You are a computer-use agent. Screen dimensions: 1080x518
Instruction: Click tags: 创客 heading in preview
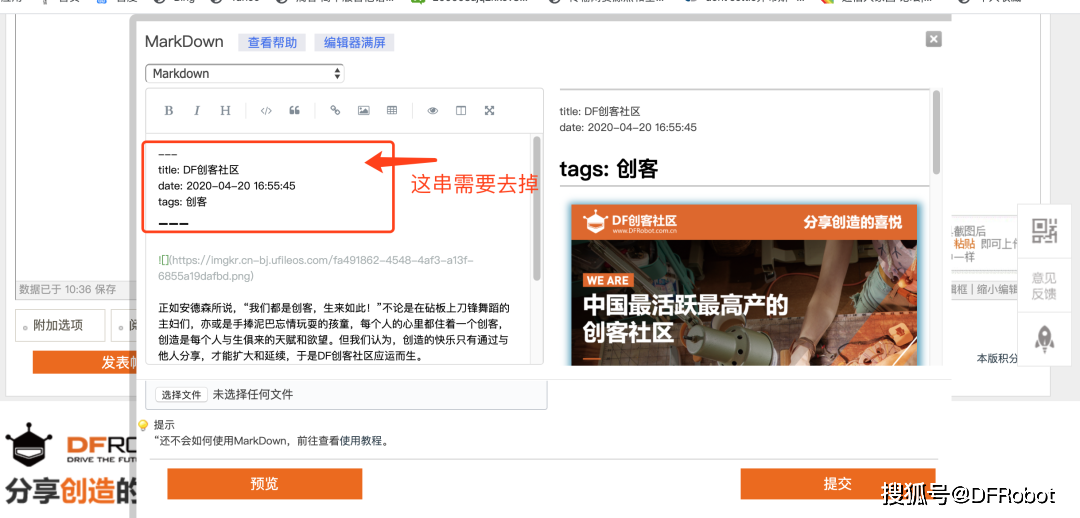click(x=609, y=169)
